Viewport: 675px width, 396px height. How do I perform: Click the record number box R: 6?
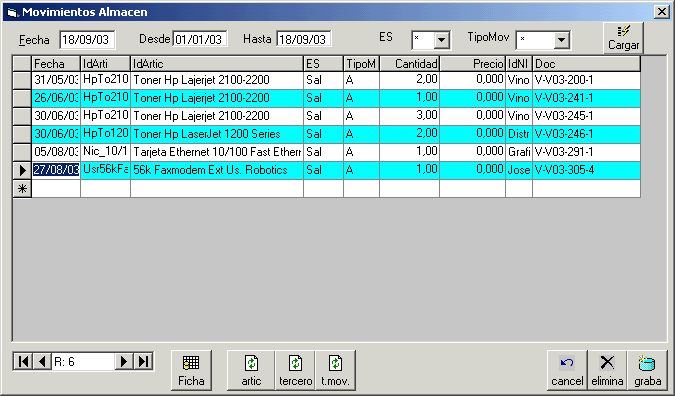[83, 362]
